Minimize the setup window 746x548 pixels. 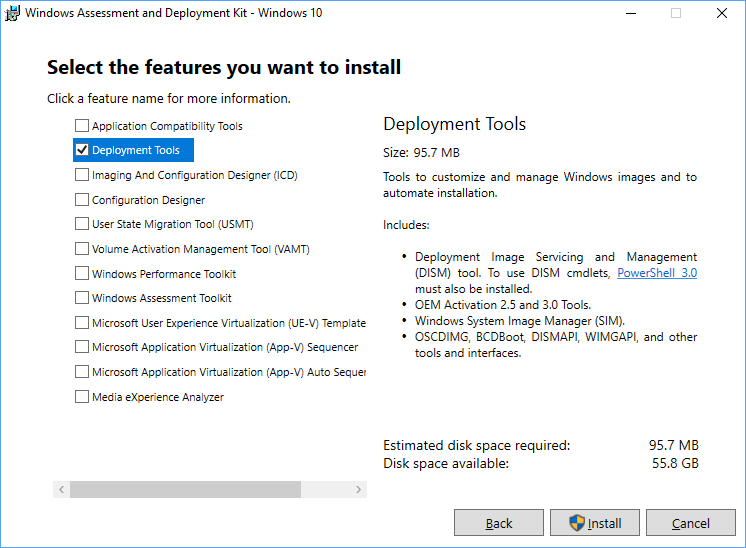(x=630, y=14)
